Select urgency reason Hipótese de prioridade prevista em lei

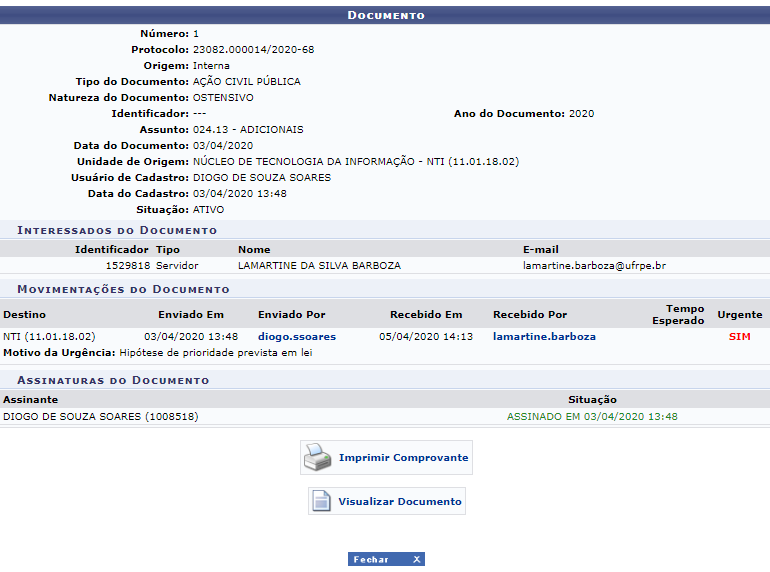pyautogui.click(x=216, y=353)
